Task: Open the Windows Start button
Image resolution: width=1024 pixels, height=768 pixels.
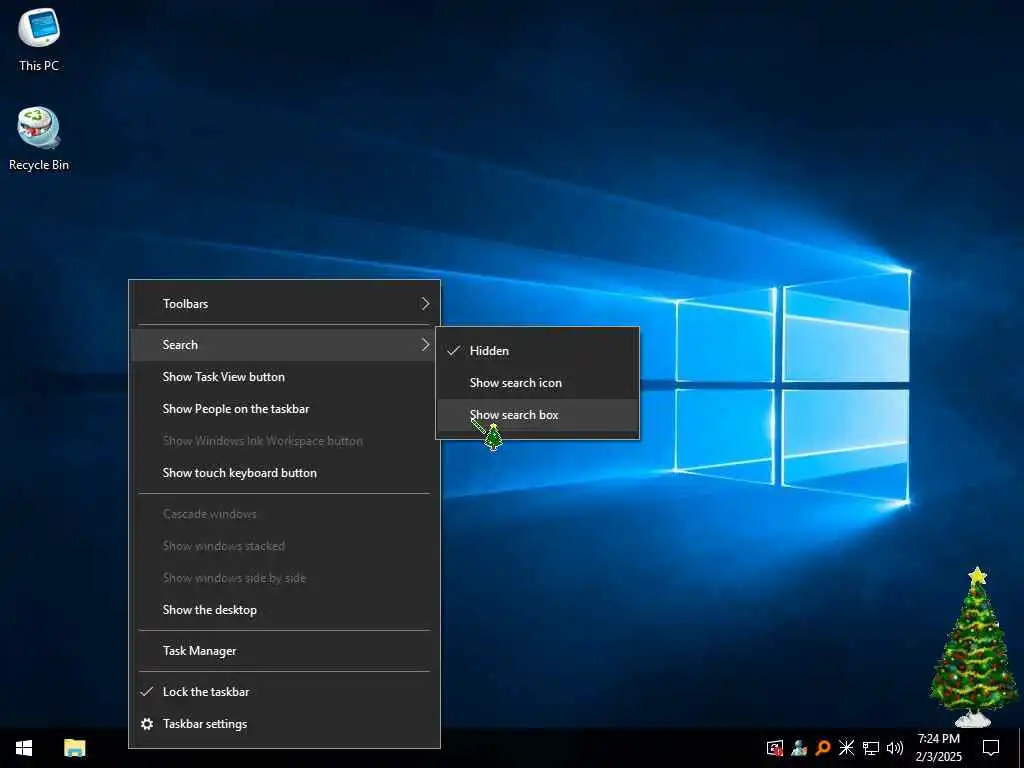Action: [24, 748]
